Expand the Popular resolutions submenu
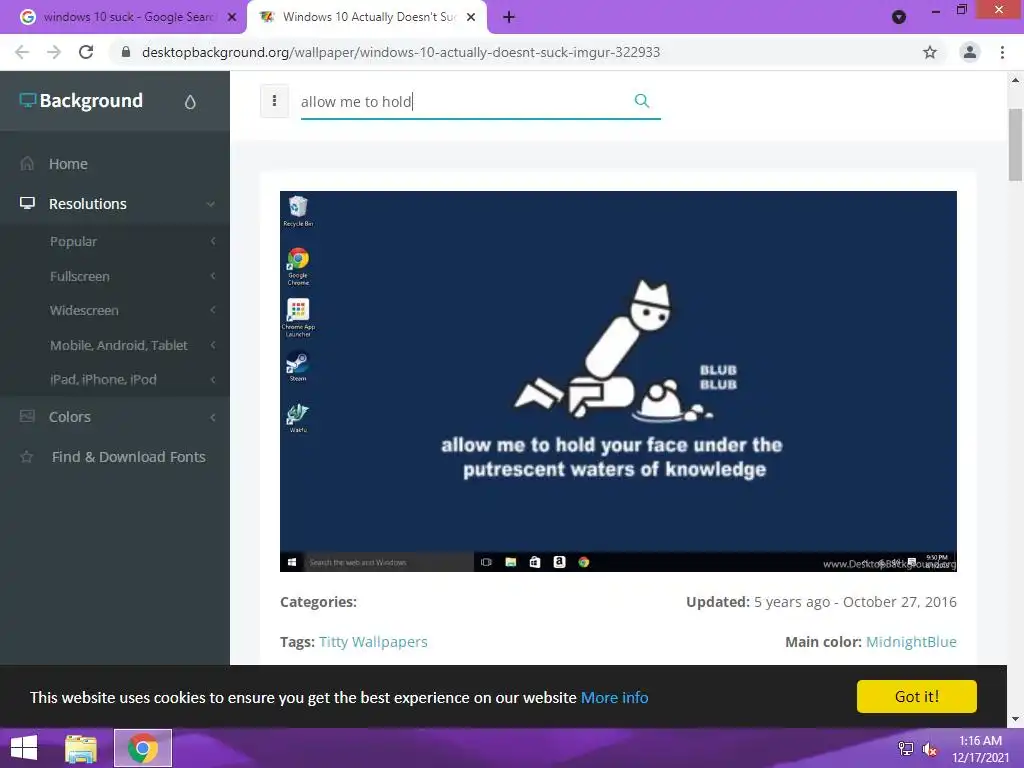The width and height of the screenshot is (1024, 768). click(115, 242)
